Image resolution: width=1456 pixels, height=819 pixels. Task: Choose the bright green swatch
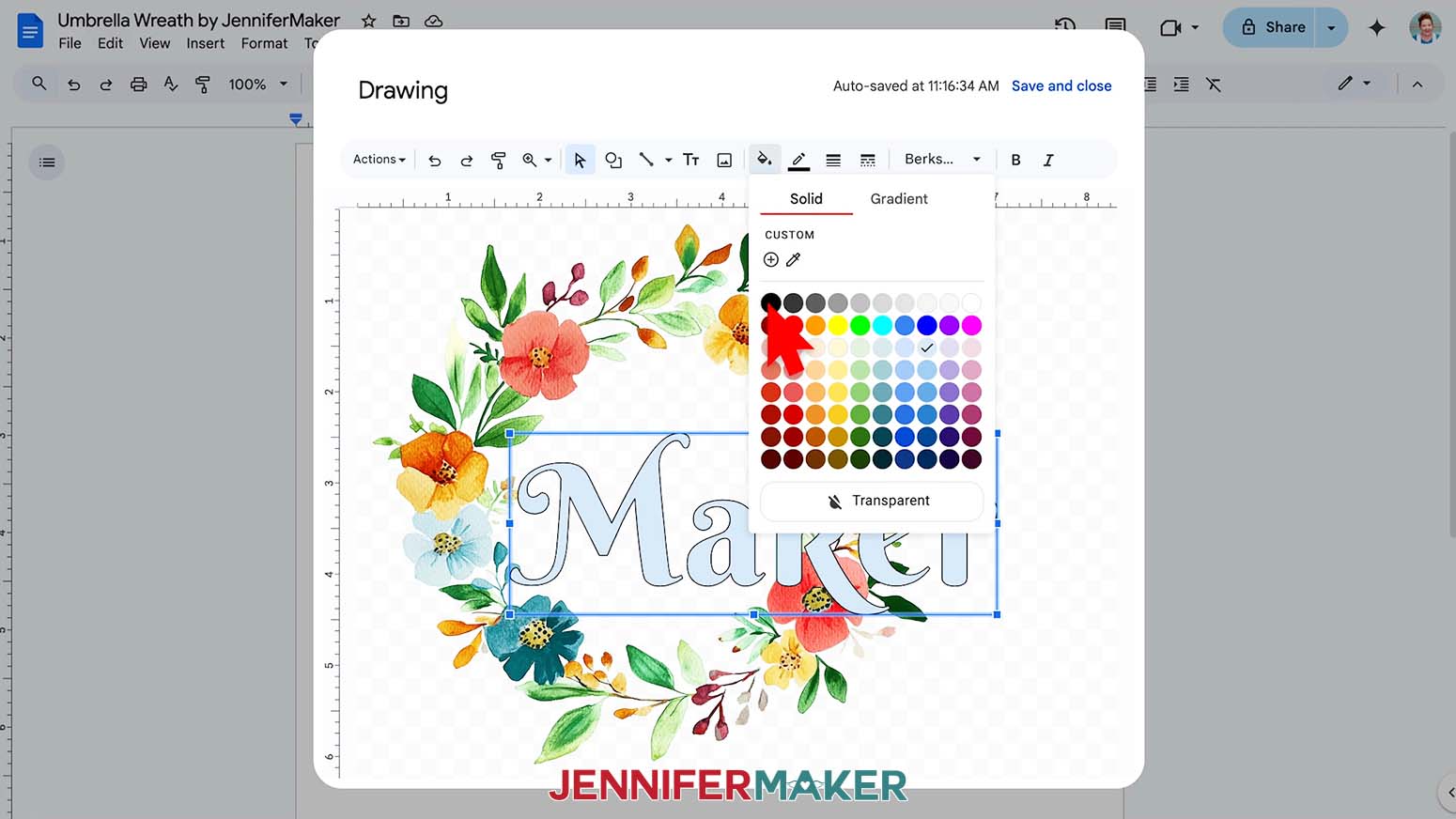pos(860,325)
